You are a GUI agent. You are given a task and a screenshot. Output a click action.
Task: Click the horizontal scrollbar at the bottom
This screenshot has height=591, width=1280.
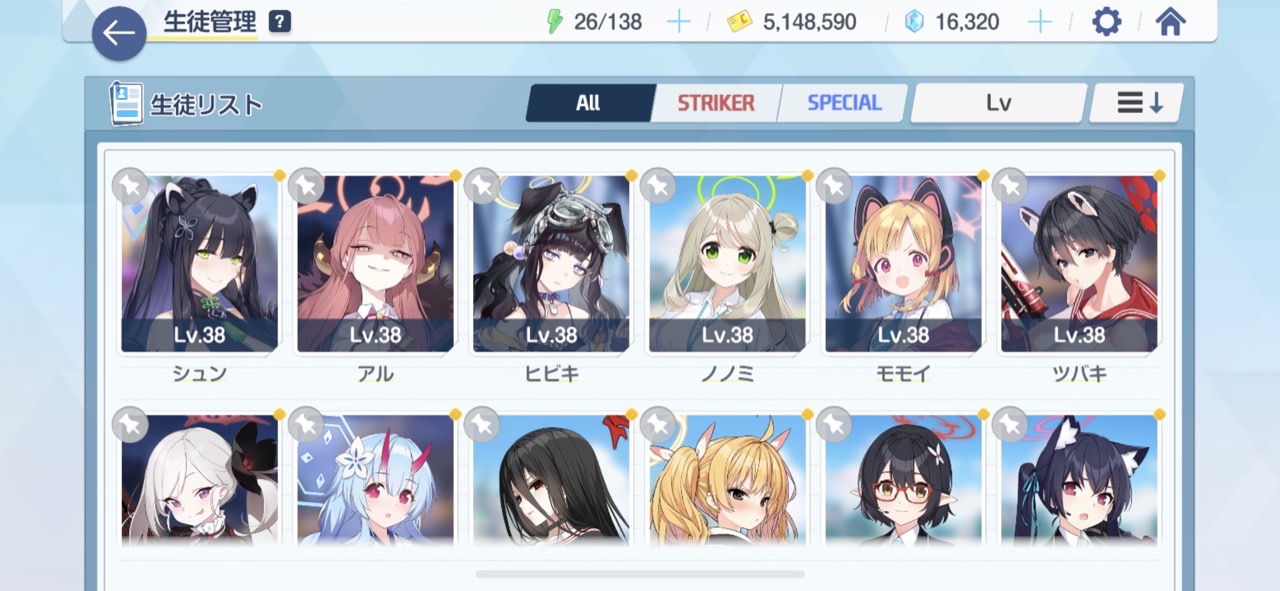[x=640, y=574]
